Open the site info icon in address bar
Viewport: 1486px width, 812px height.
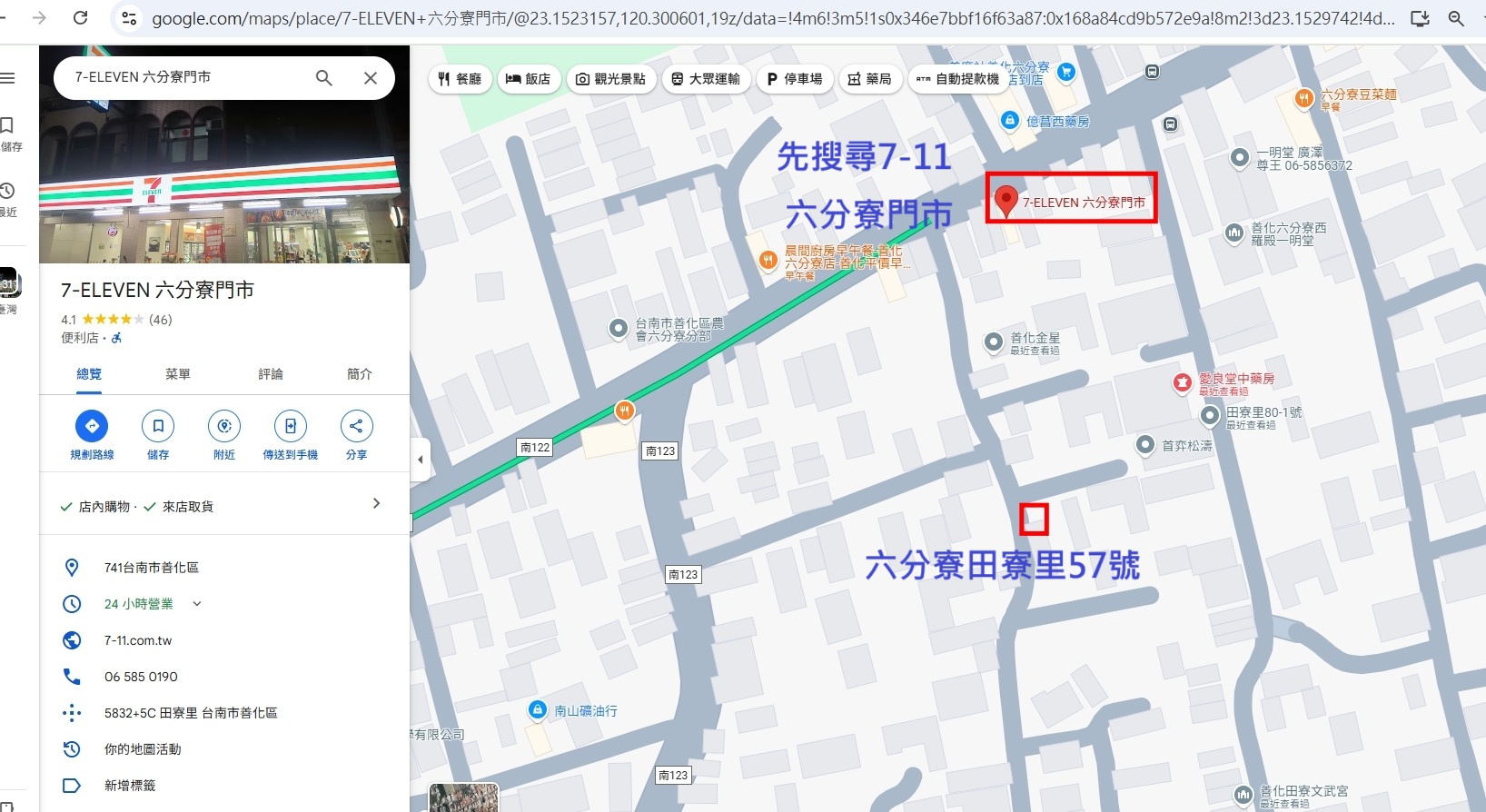click(129, 18)
